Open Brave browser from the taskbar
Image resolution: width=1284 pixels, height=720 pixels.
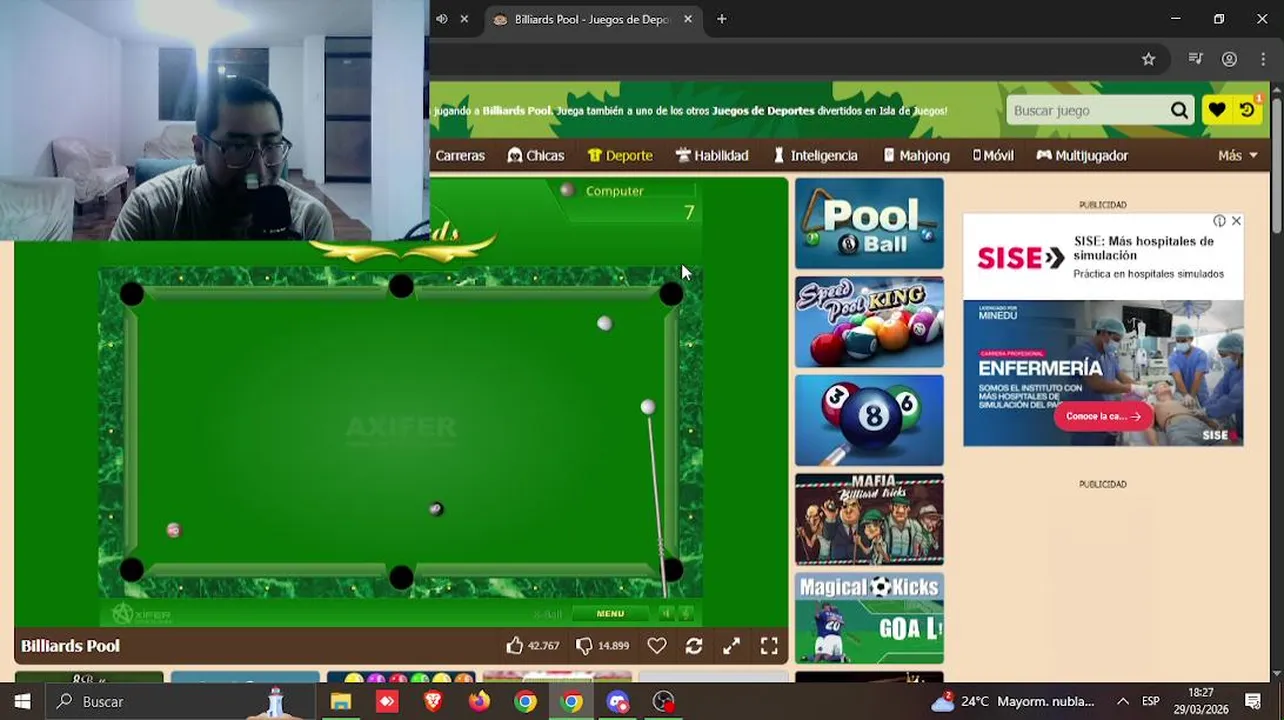pos(433,701)
